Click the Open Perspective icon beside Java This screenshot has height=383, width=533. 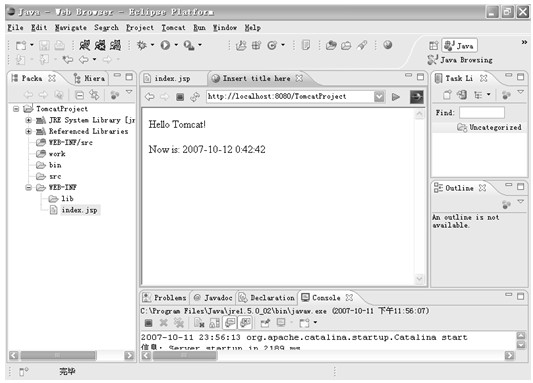point(433,45)
